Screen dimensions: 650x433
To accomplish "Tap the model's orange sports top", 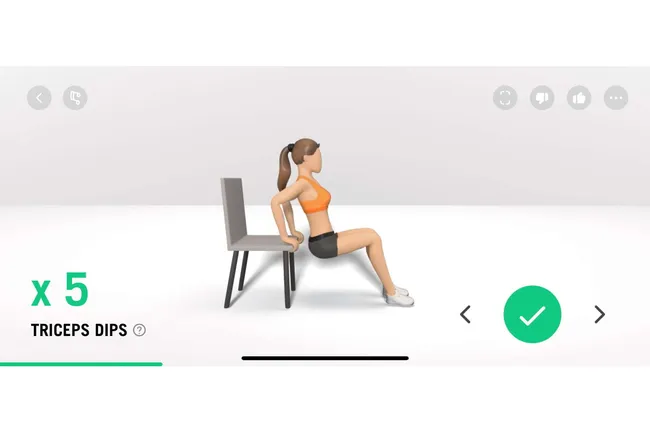I will click(315, 196).
